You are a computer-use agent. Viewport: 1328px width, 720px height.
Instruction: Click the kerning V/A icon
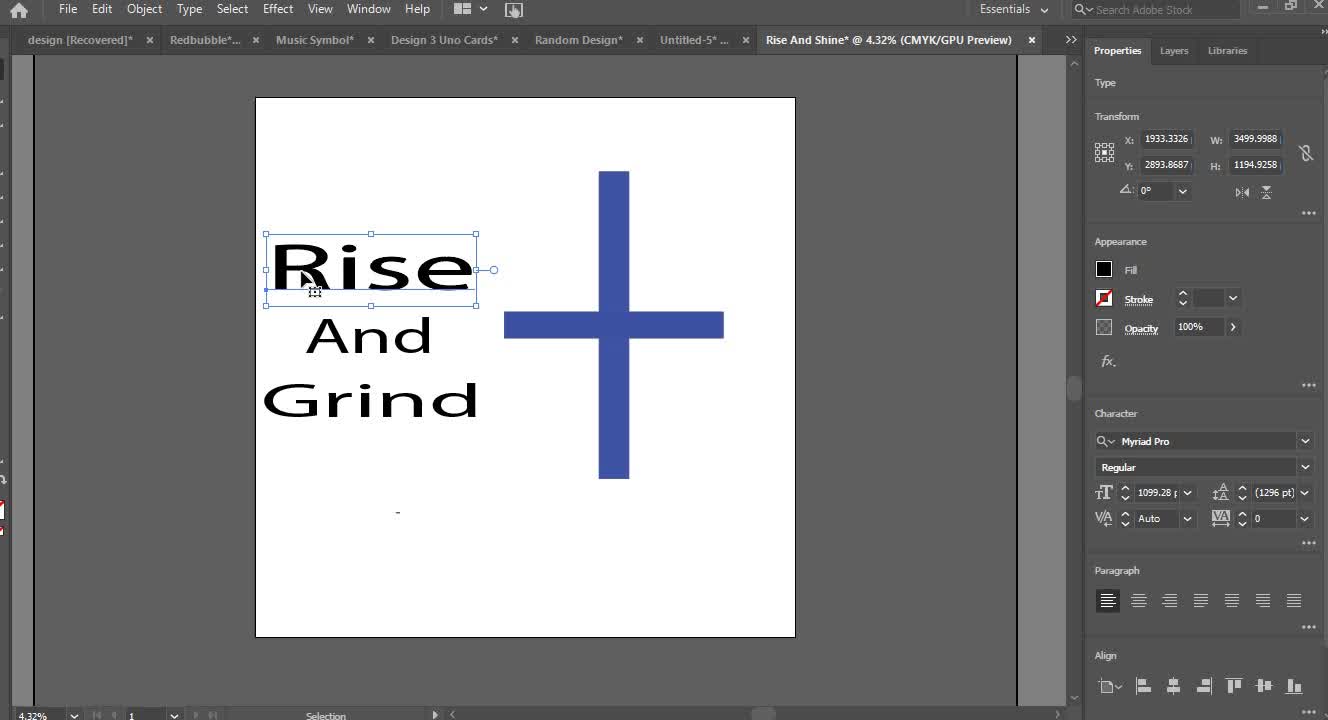(1104, 518)
